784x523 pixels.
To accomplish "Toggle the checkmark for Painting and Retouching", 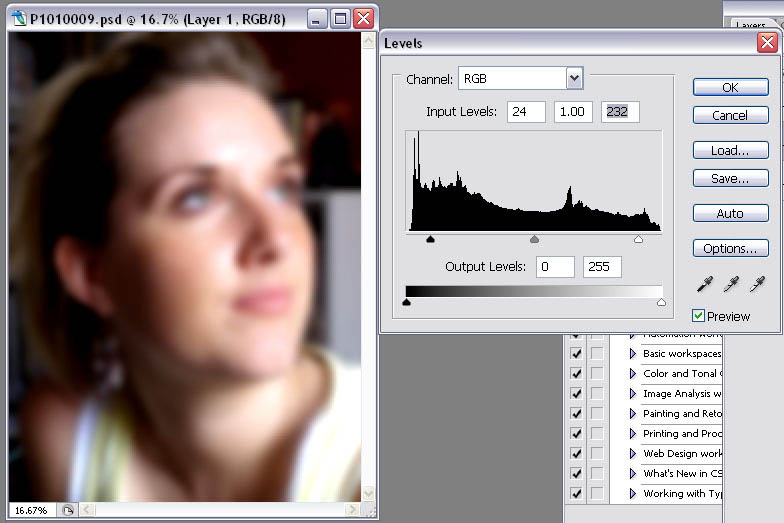I will point(576,414).
